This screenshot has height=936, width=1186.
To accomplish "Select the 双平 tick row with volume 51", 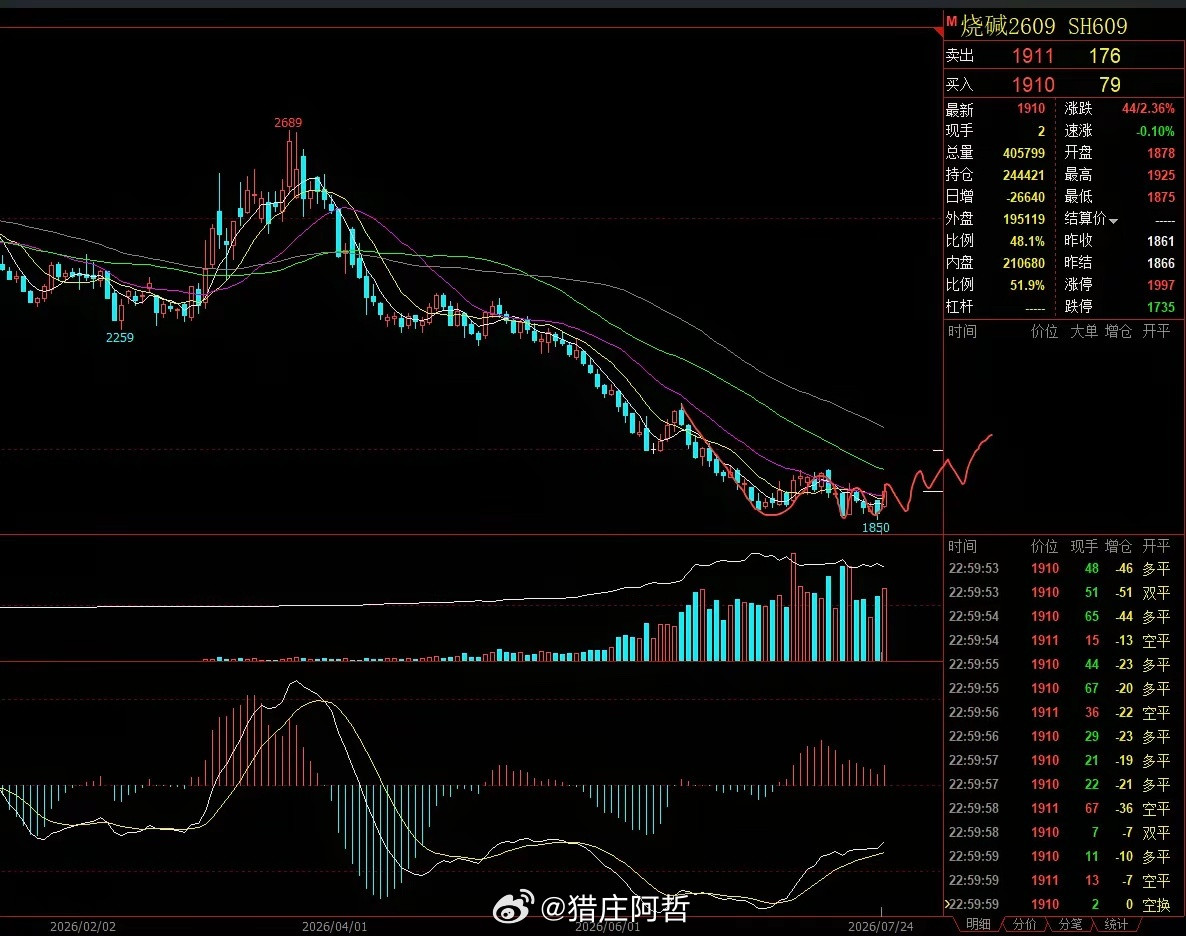I will 1060,592.
